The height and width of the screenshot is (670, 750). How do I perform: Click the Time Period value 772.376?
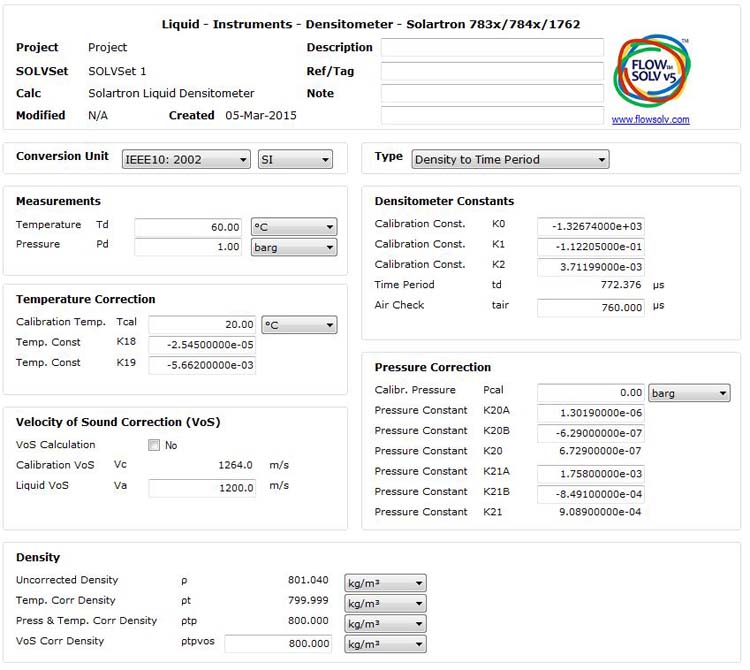pos(621,285)
